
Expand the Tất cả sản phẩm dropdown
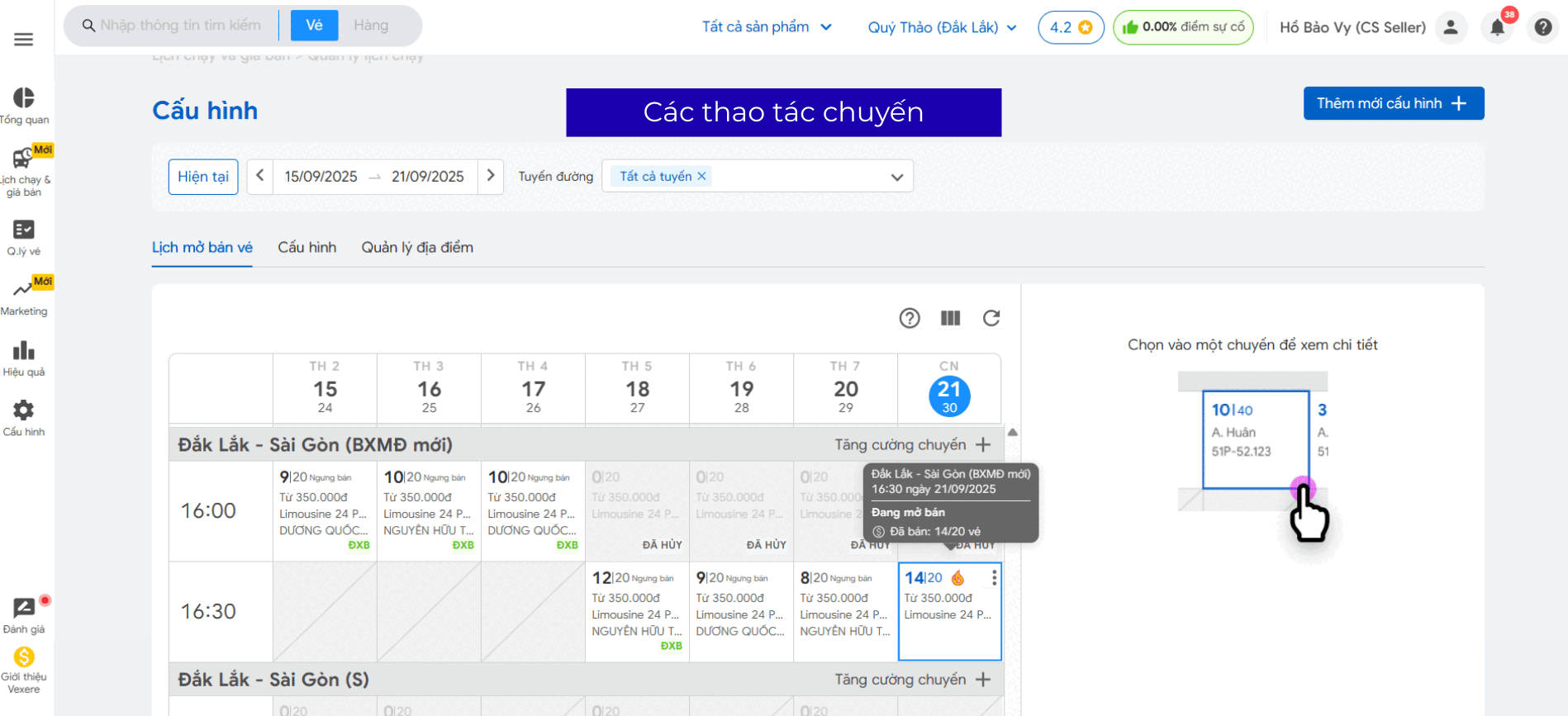[766, 27]
